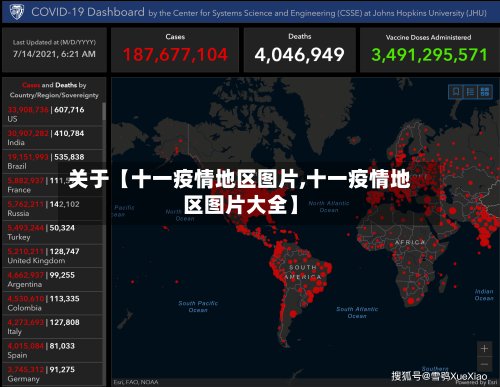Viewport: 500px width, 387px height.
Task: Click the Johns Hopkins shield logo
Action: coord(16,12)
